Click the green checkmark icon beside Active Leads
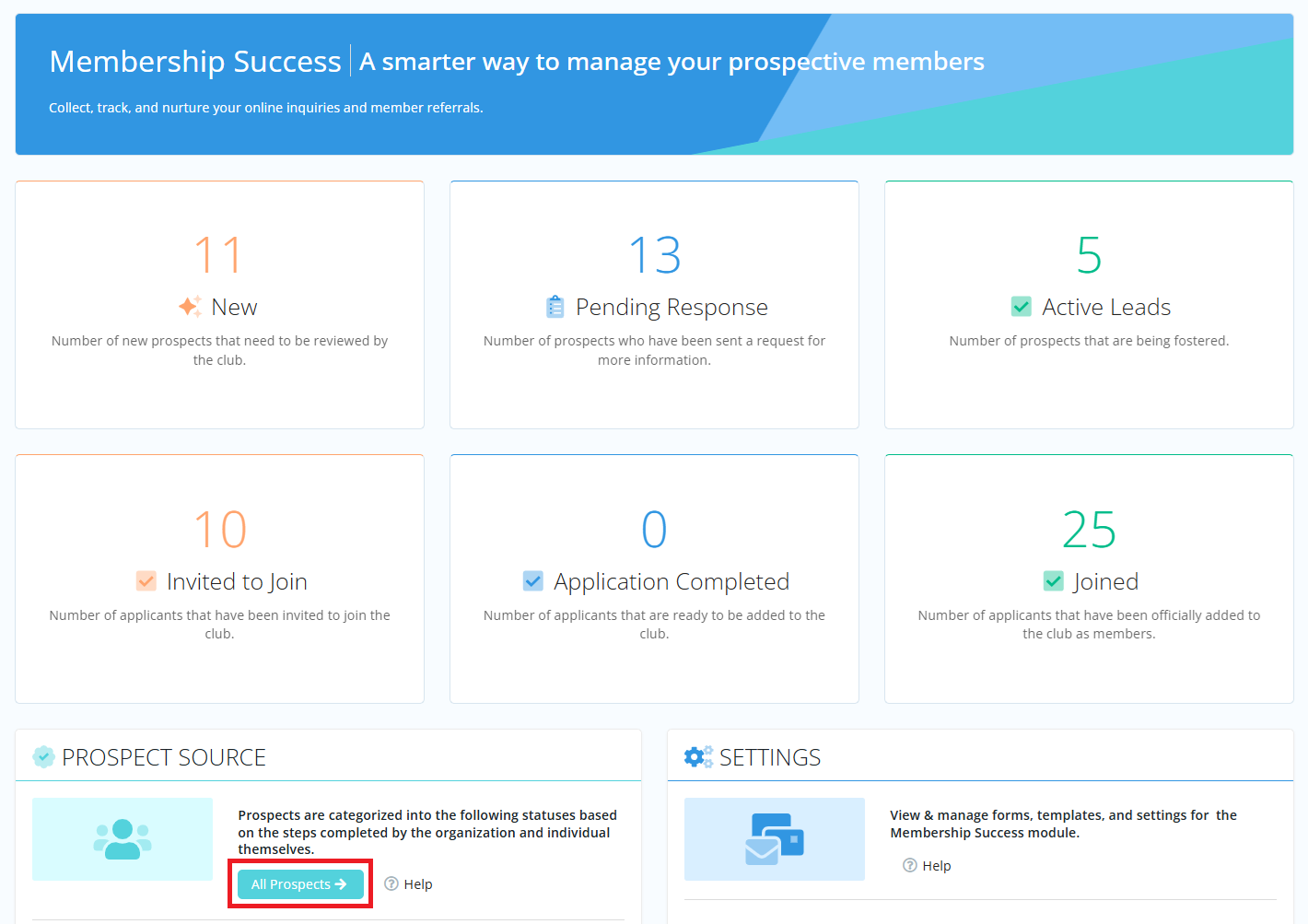1308x924 pixels. 1022,305
